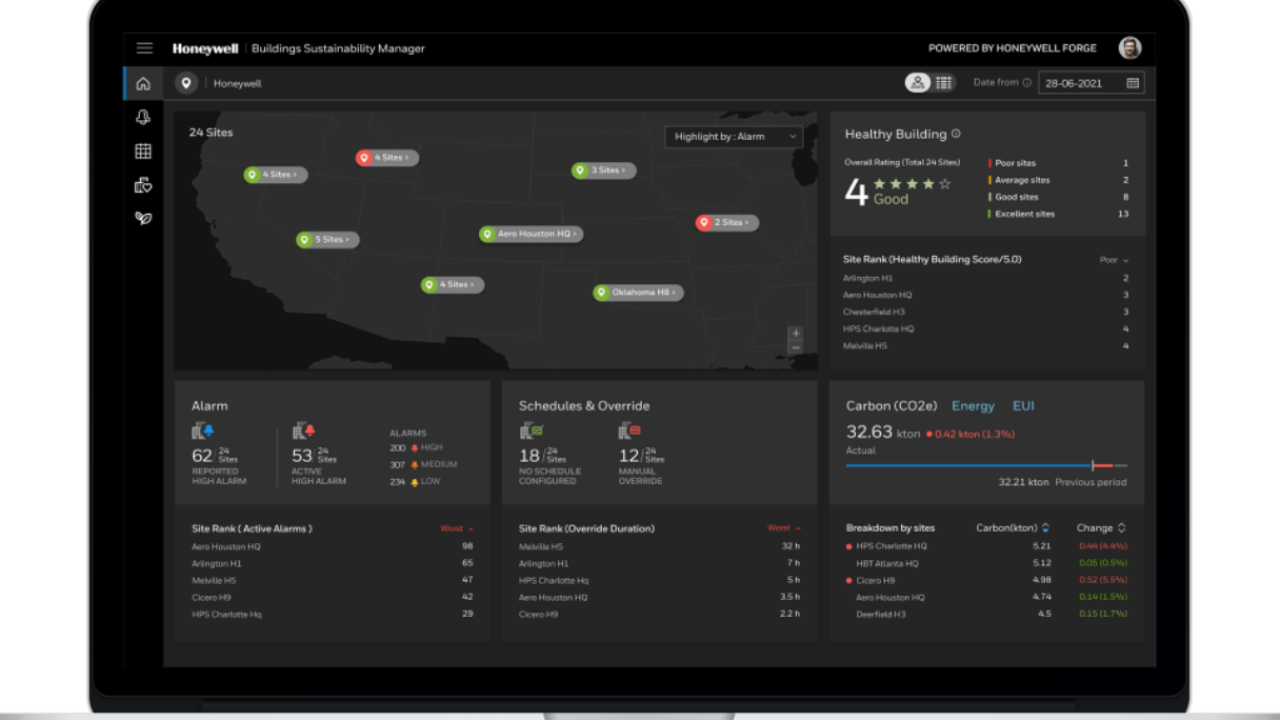
Task: Open Arlington H1 in Healthy Building rank
Action: (x=986, y=278)
